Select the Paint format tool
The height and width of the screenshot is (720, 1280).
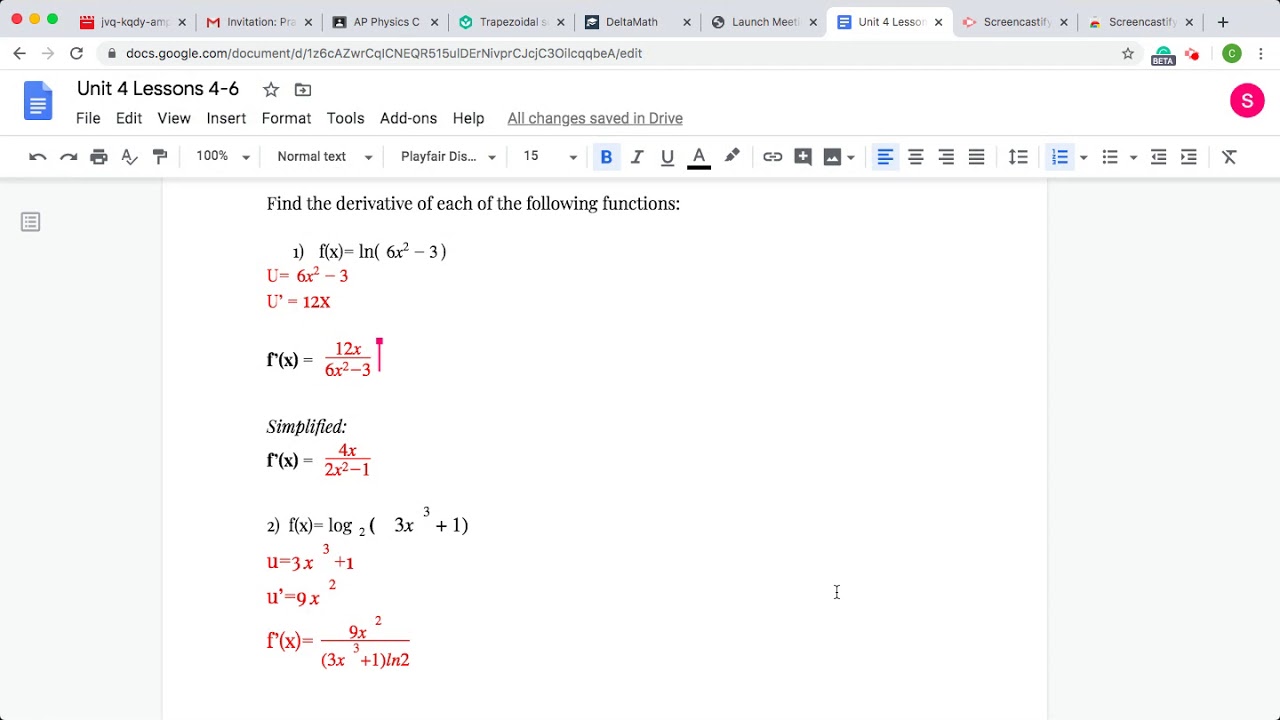(x=160, y=157)
